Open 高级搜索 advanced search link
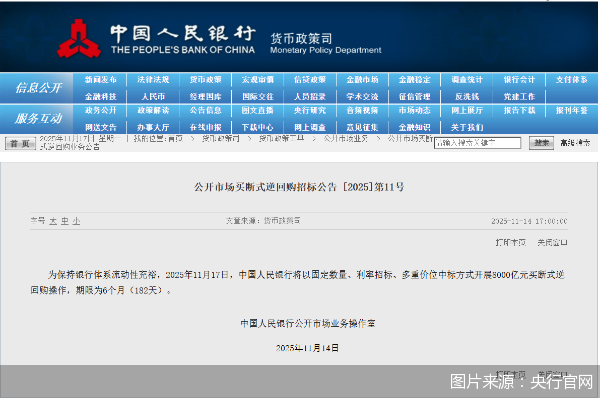Screen dimensions: 600x398 575,143
